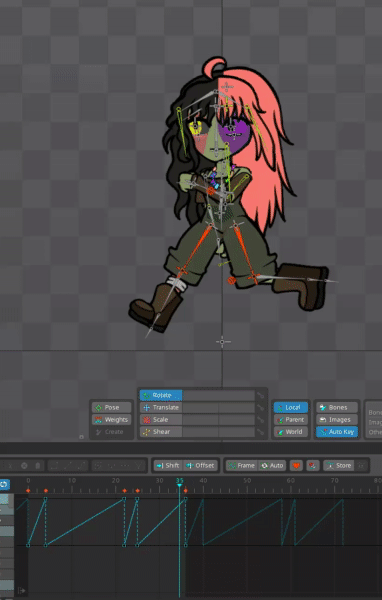The width and height of the screenshot is (382, 600).
Task: Set axes mode to World
Action: click(x=291, y=432)
